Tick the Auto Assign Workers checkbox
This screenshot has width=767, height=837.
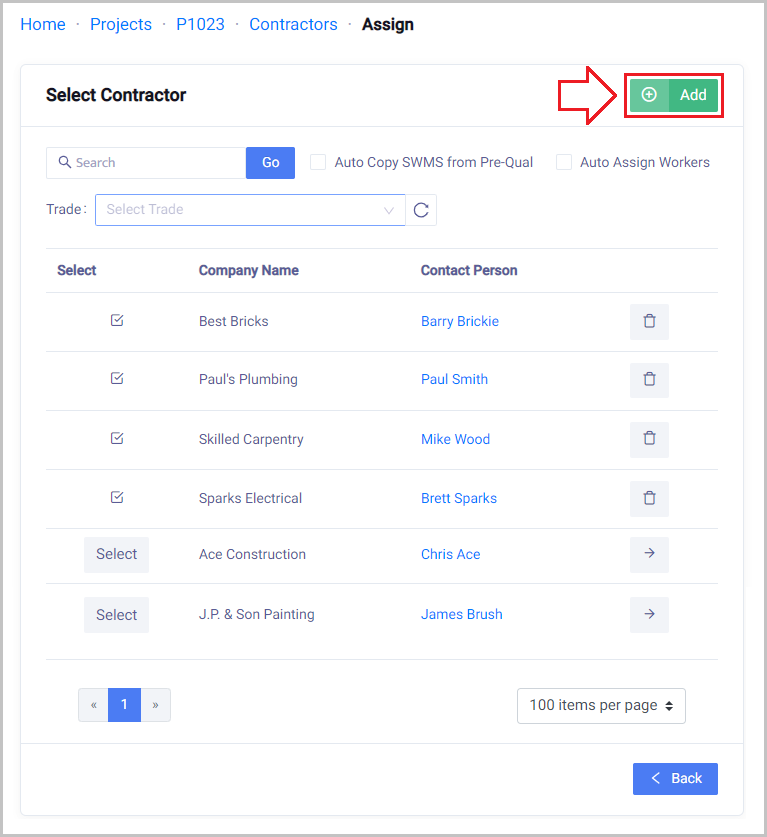(564, 162)
